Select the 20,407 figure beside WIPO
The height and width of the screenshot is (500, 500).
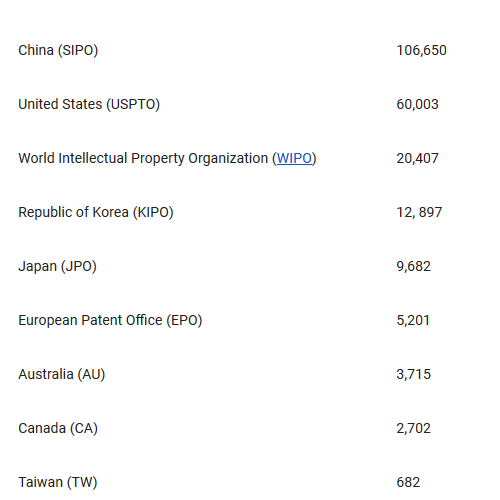(417, 158)
